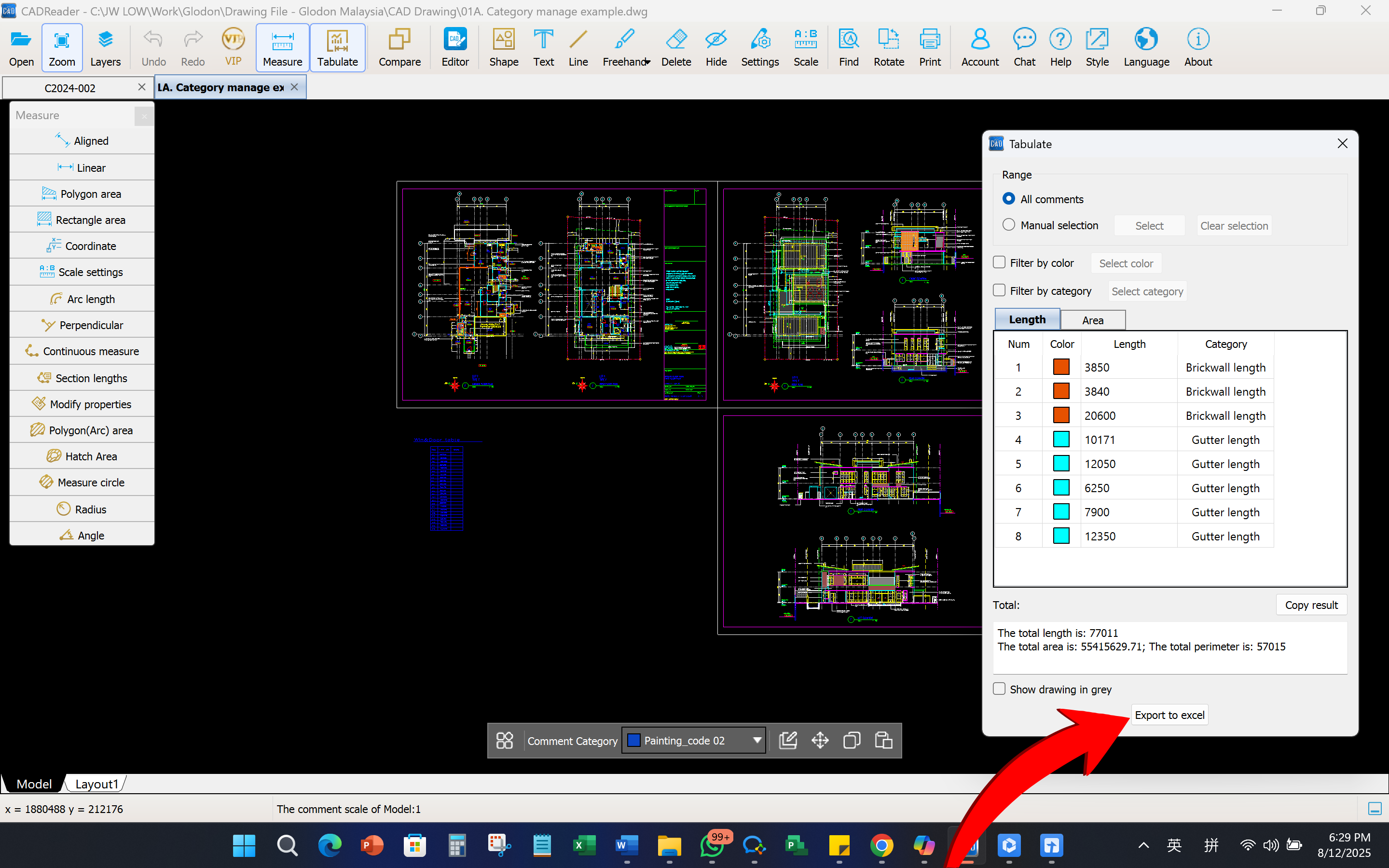1389x868 pixels.
Task: Open the Account menu
Action: tap(980, 48)
